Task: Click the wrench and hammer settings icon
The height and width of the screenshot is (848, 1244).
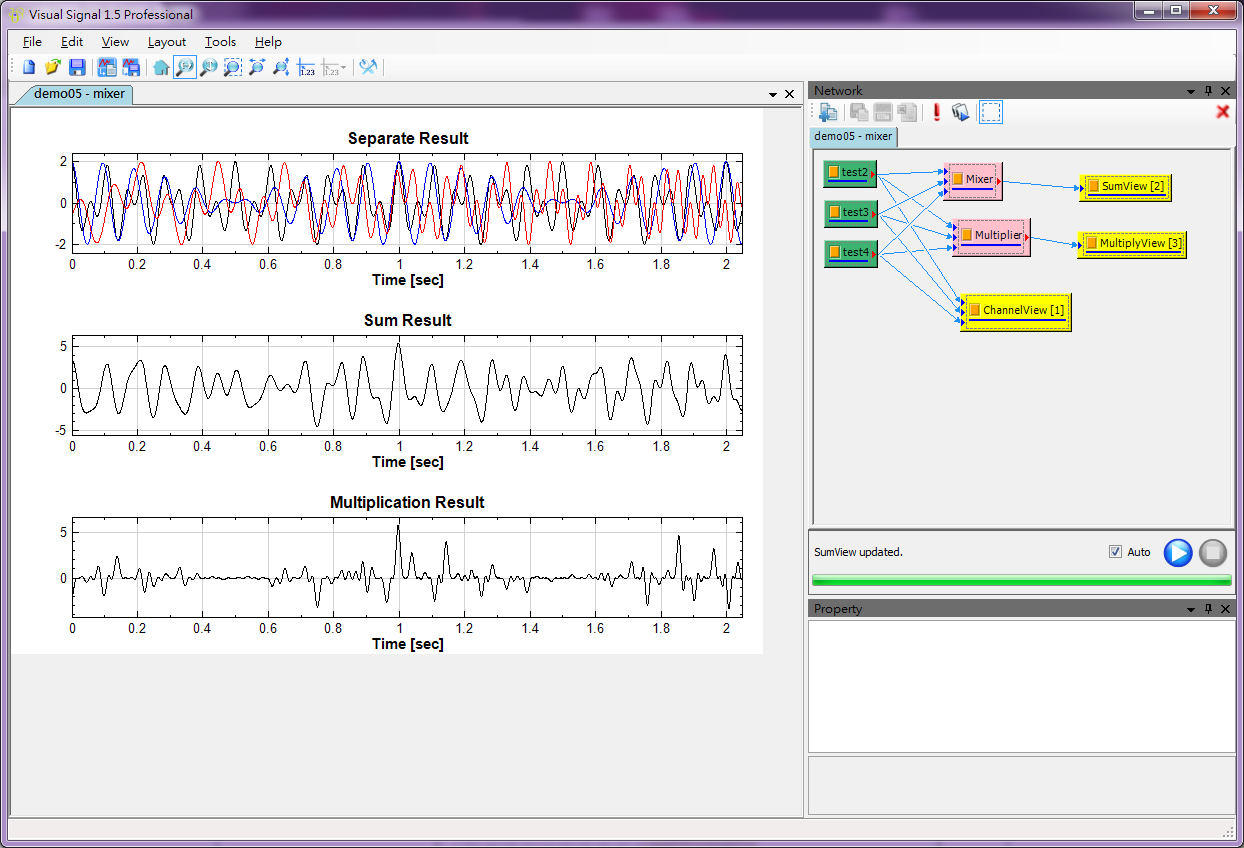Action: click(x=368, y=67)
